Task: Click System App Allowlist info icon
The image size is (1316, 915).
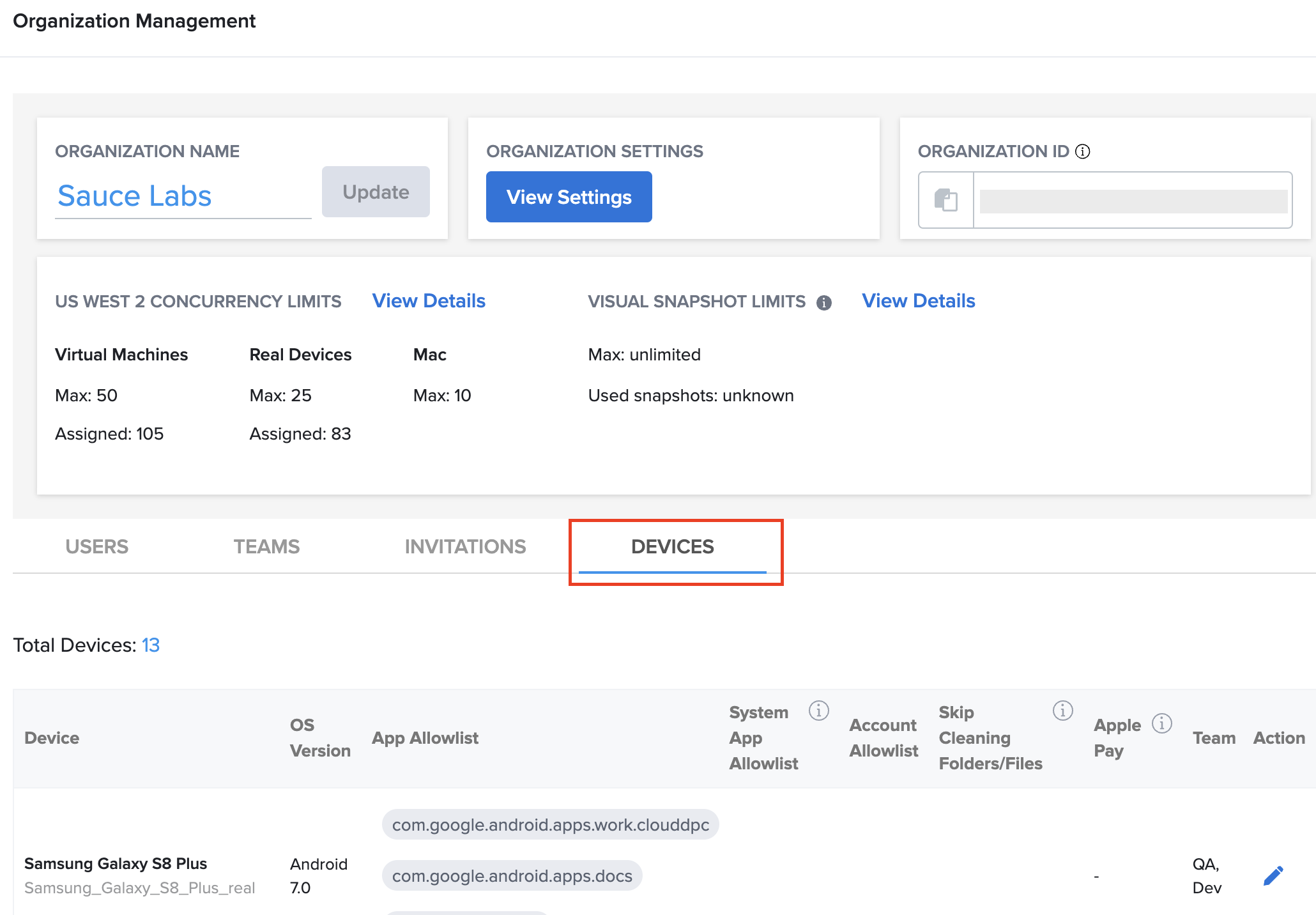Action: (818, 711)
